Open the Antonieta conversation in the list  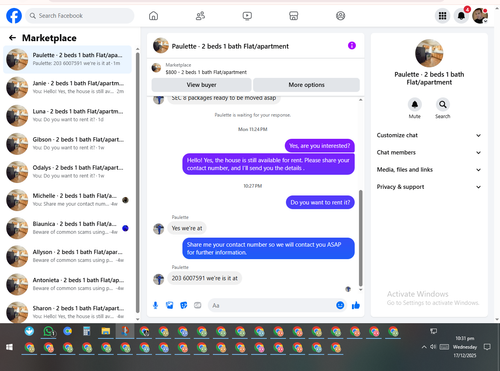(67, 284)
